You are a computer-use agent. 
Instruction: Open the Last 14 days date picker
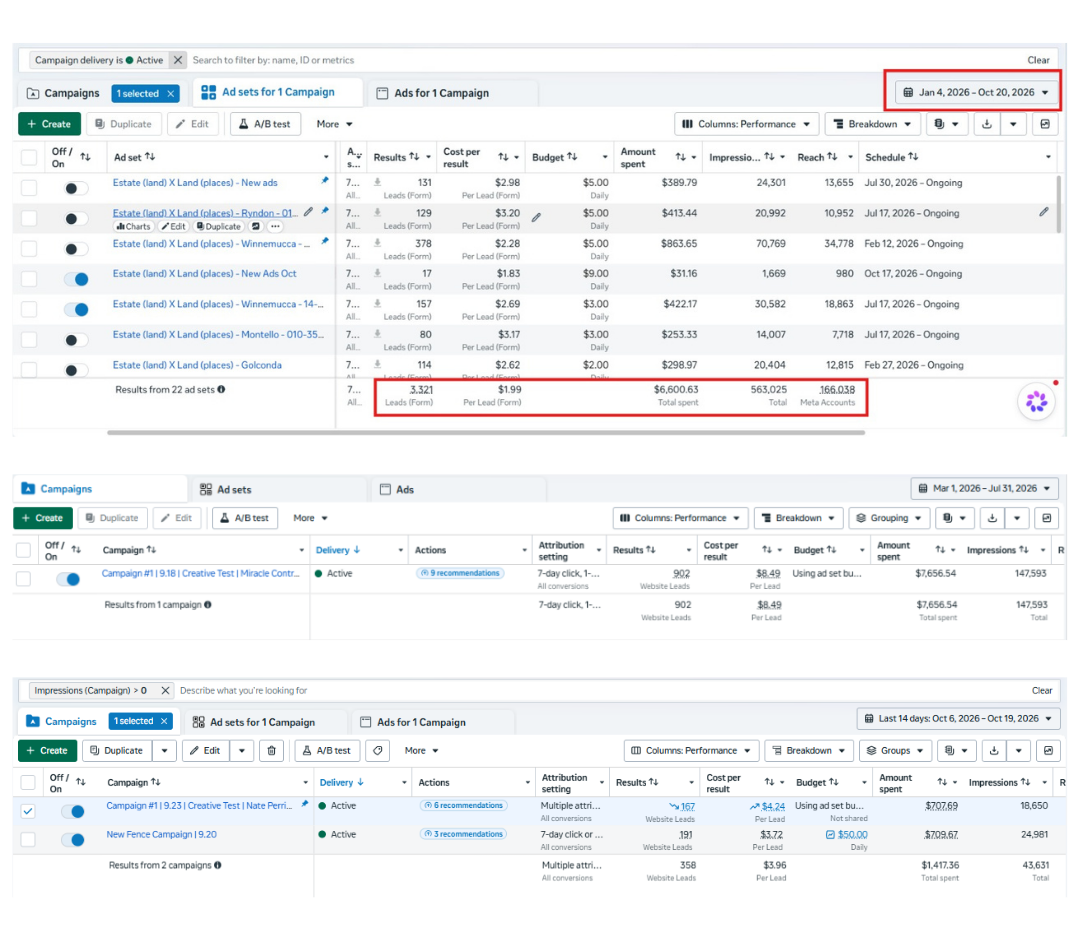[958, 718]
